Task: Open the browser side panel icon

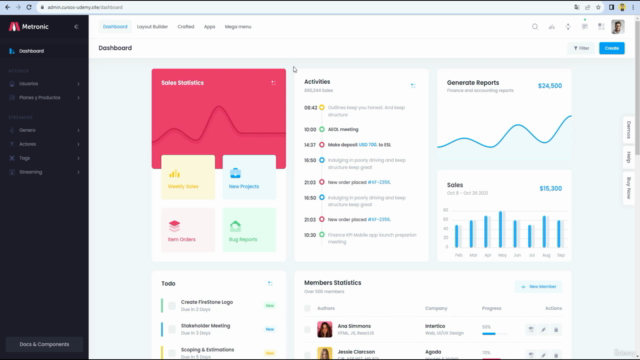Action: 611,7
